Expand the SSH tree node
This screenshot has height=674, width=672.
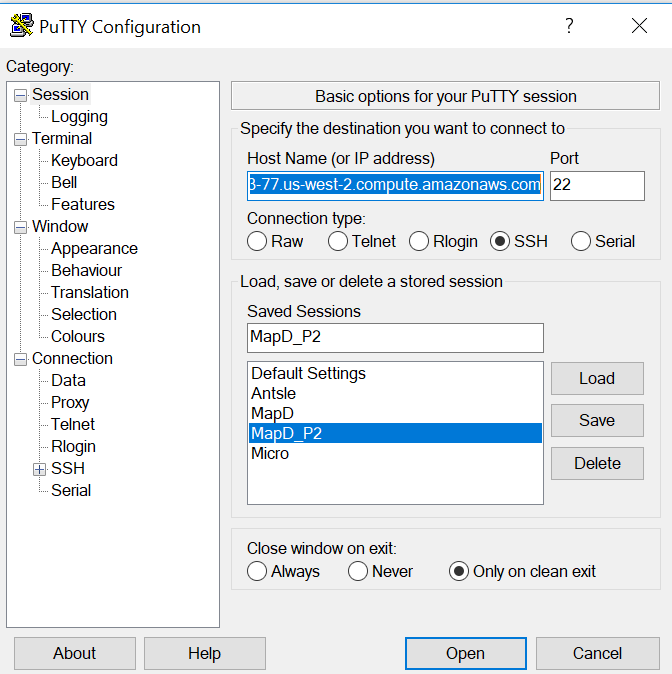(40, 469)
